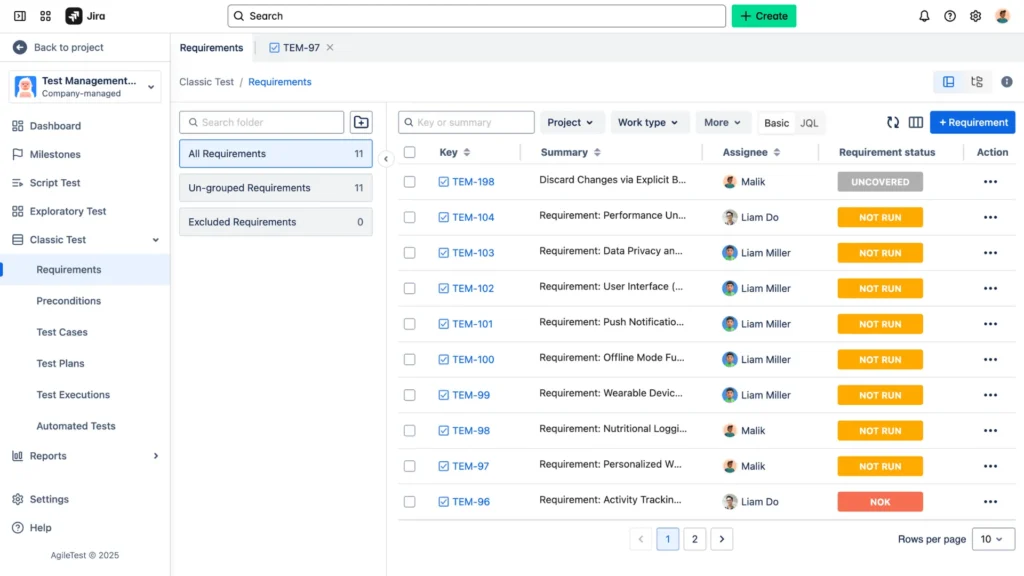Click the Jira logo
Viewport: 1024px width, 576px height.
(x=86, y=16)
